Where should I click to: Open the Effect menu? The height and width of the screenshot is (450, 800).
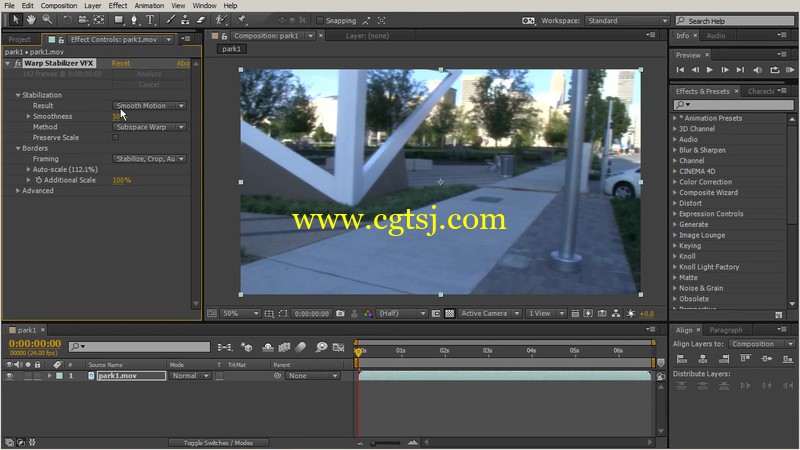click(x=117, y=6)
